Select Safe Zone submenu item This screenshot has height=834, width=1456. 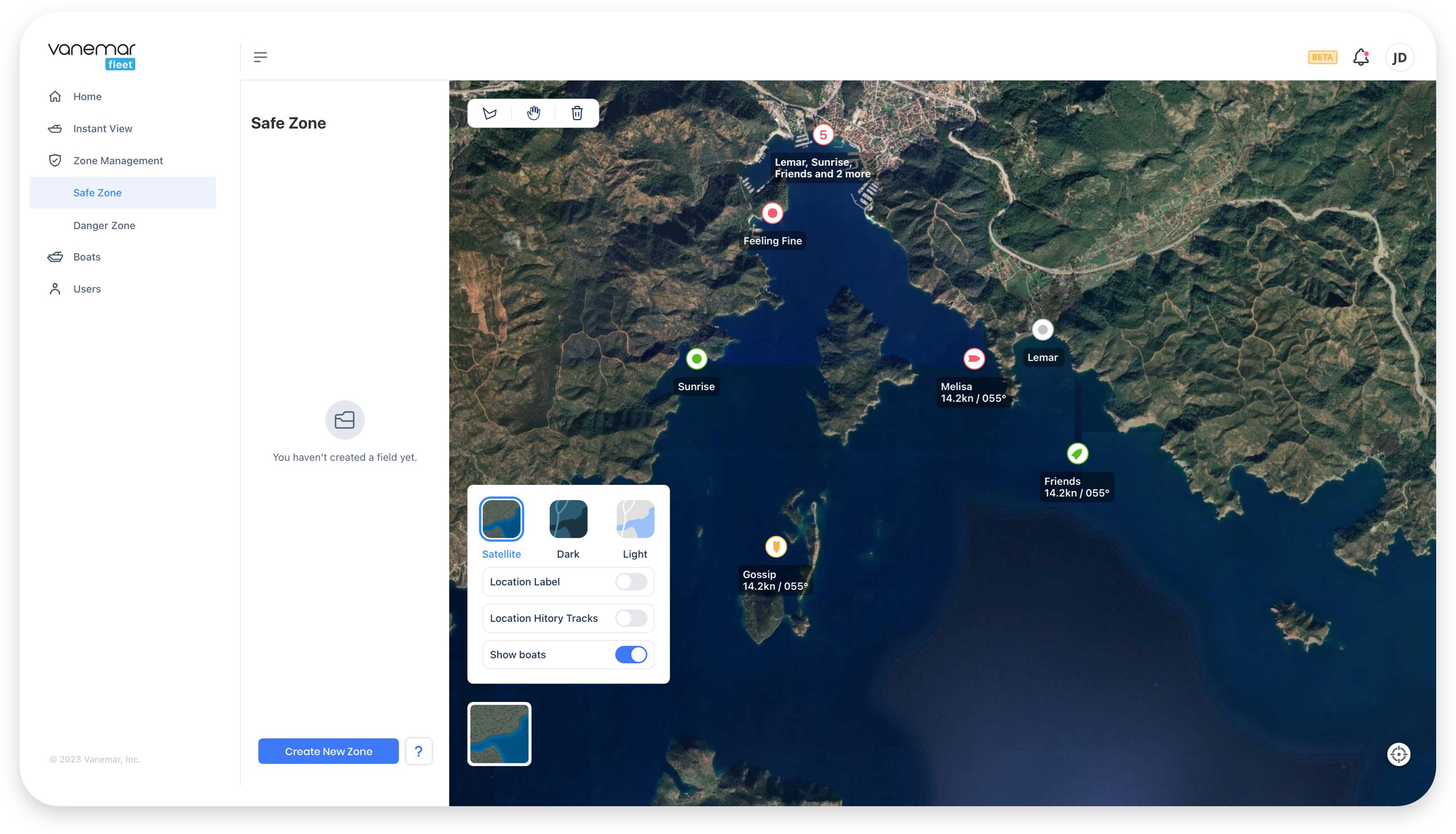click(123, 193)
